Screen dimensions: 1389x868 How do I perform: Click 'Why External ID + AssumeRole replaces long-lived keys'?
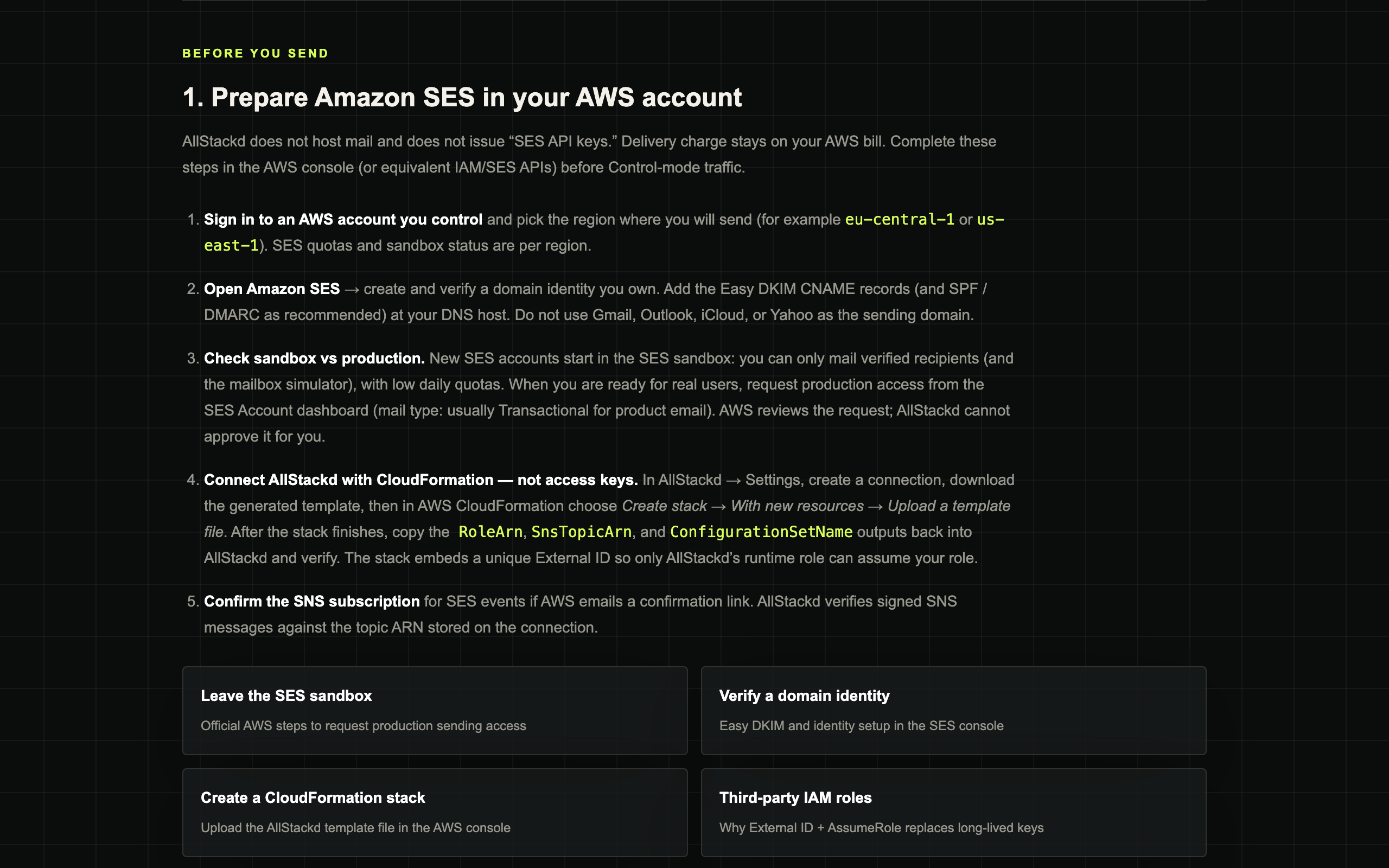coord(881,828)
